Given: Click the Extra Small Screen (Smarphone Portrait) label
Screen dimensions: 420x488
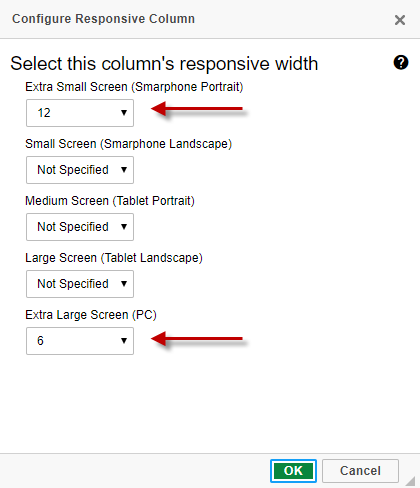Looking at the screenshot, I should 134,87.
